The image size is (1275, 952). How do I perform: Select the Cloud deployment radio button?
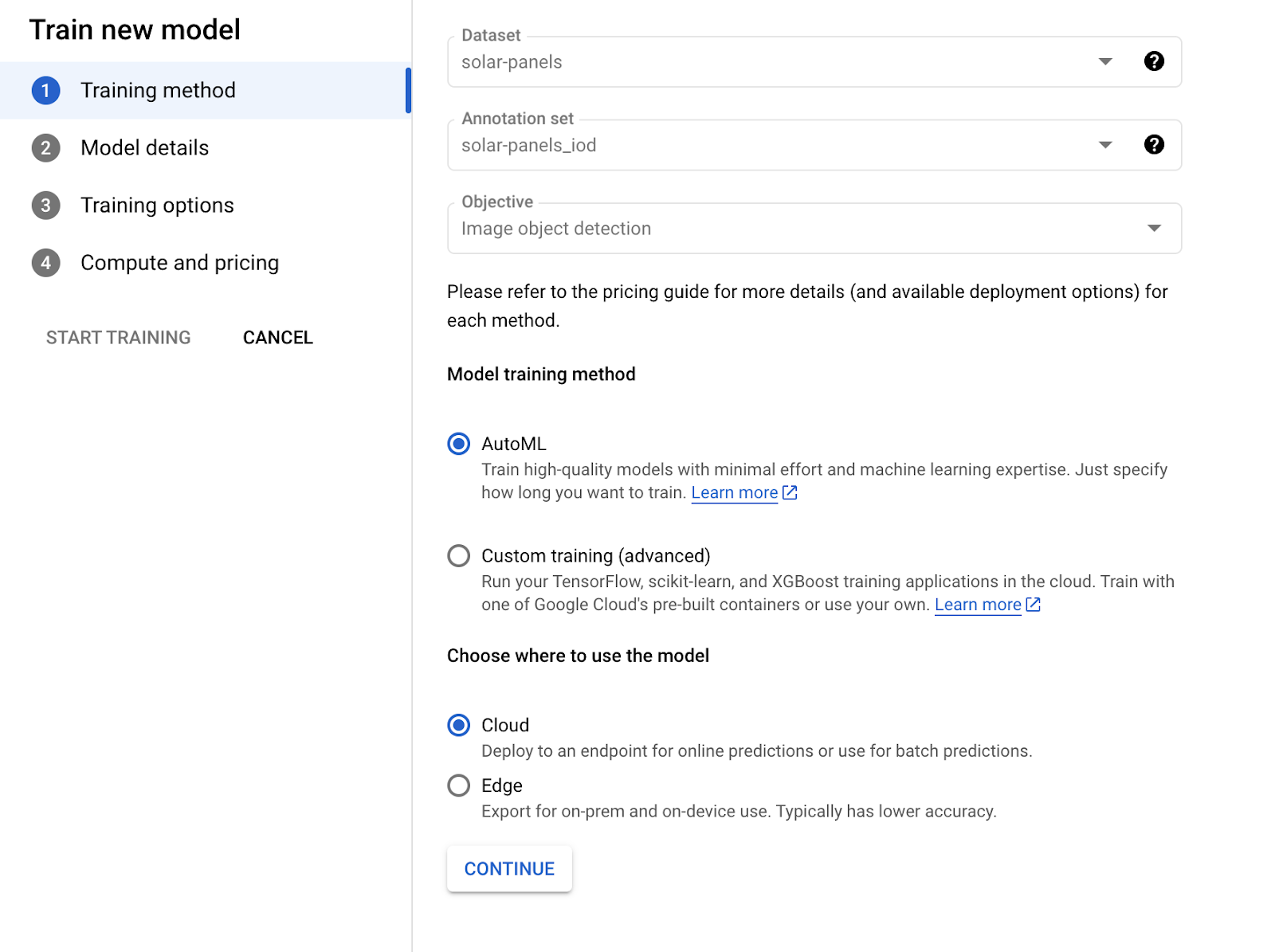click(458, 725)
